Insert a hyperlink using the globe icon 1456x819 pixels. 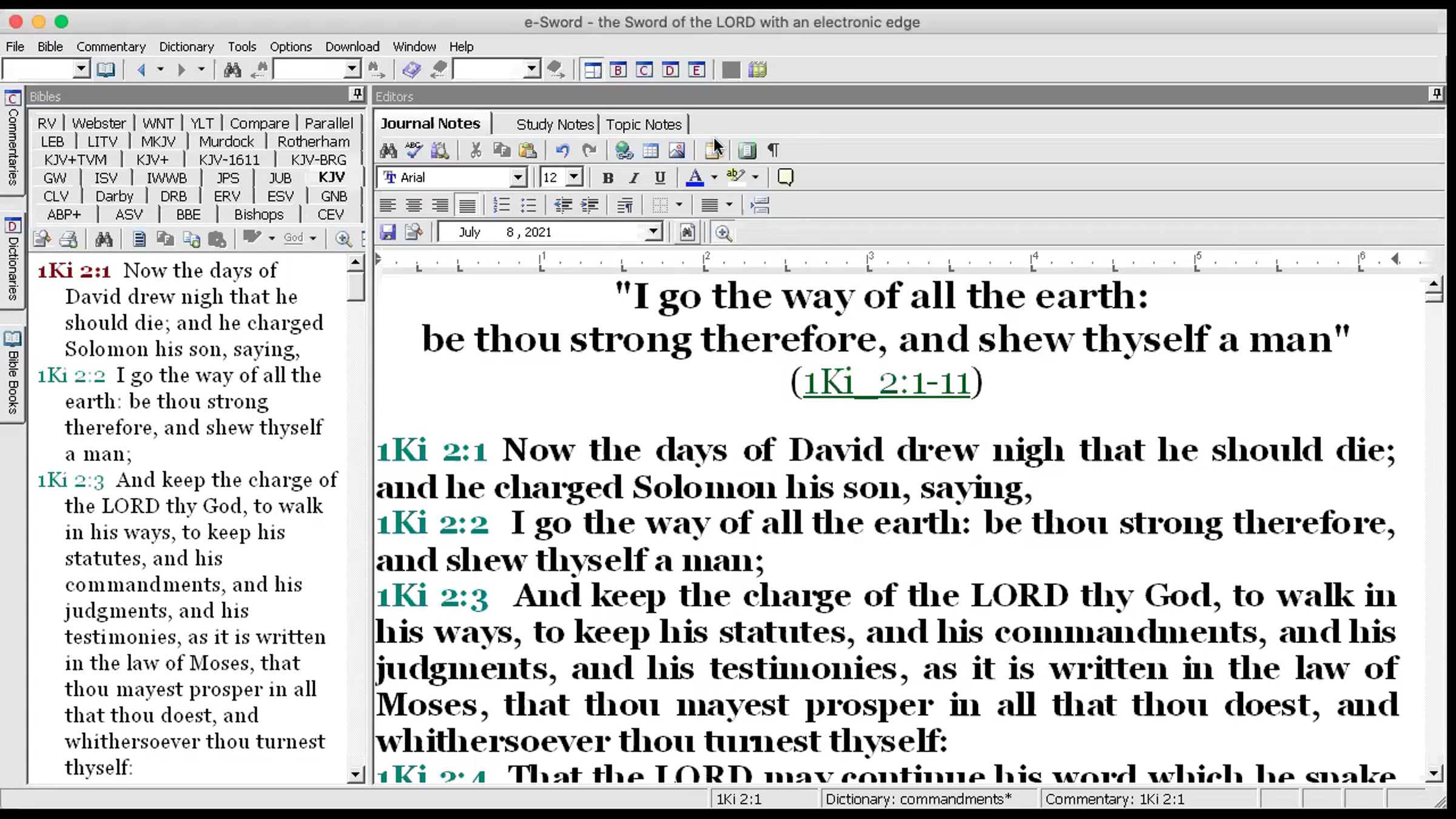(624, 150)
